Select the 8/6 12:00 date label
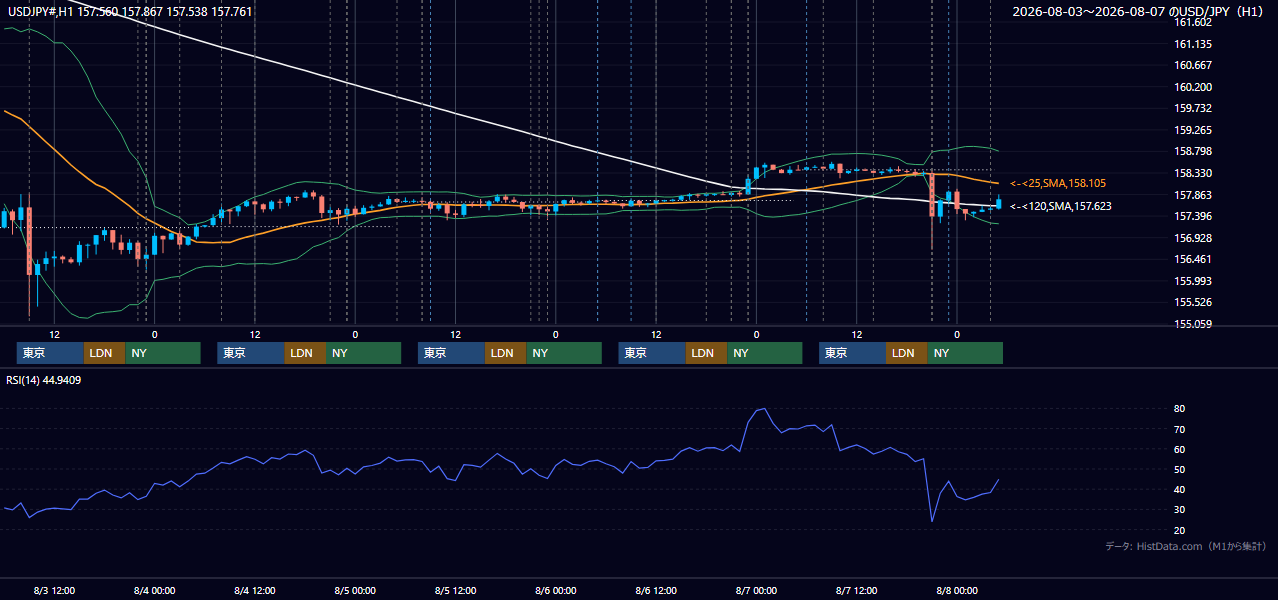Screen dimensions: 1278x600 pos(655,590)
